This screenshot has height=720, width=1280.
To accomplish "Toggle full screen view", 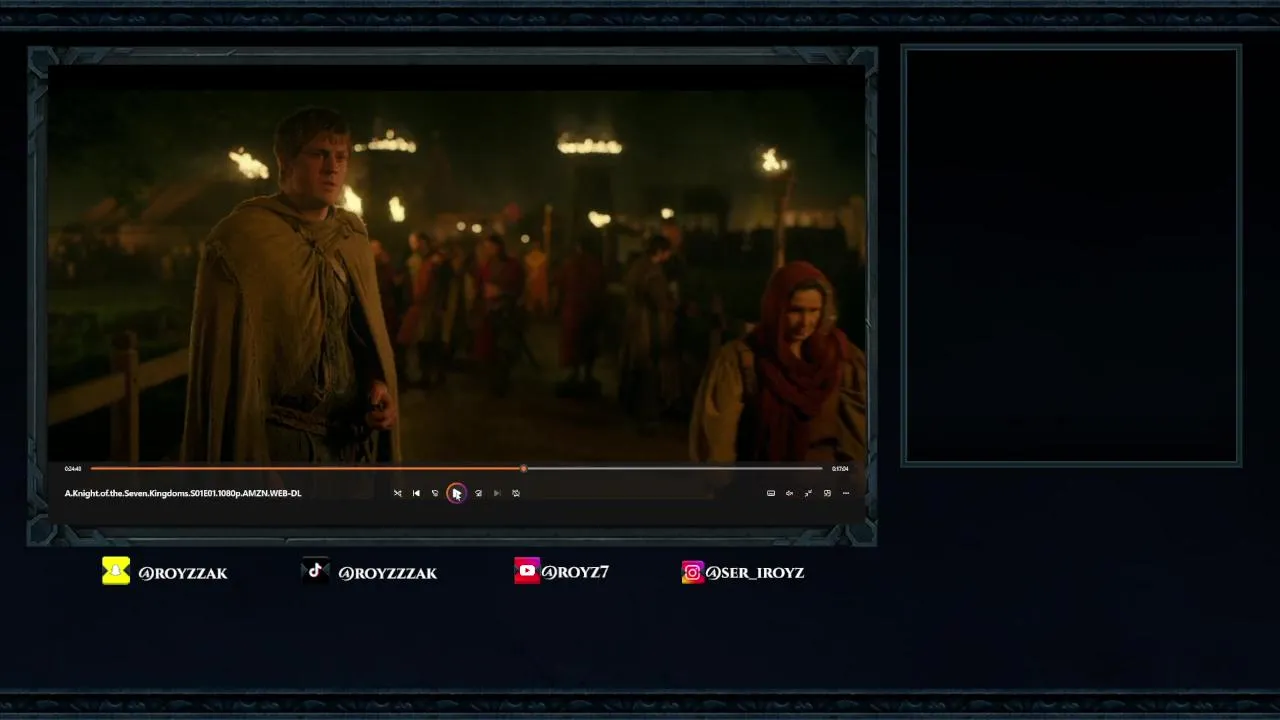I will [808, 493].
